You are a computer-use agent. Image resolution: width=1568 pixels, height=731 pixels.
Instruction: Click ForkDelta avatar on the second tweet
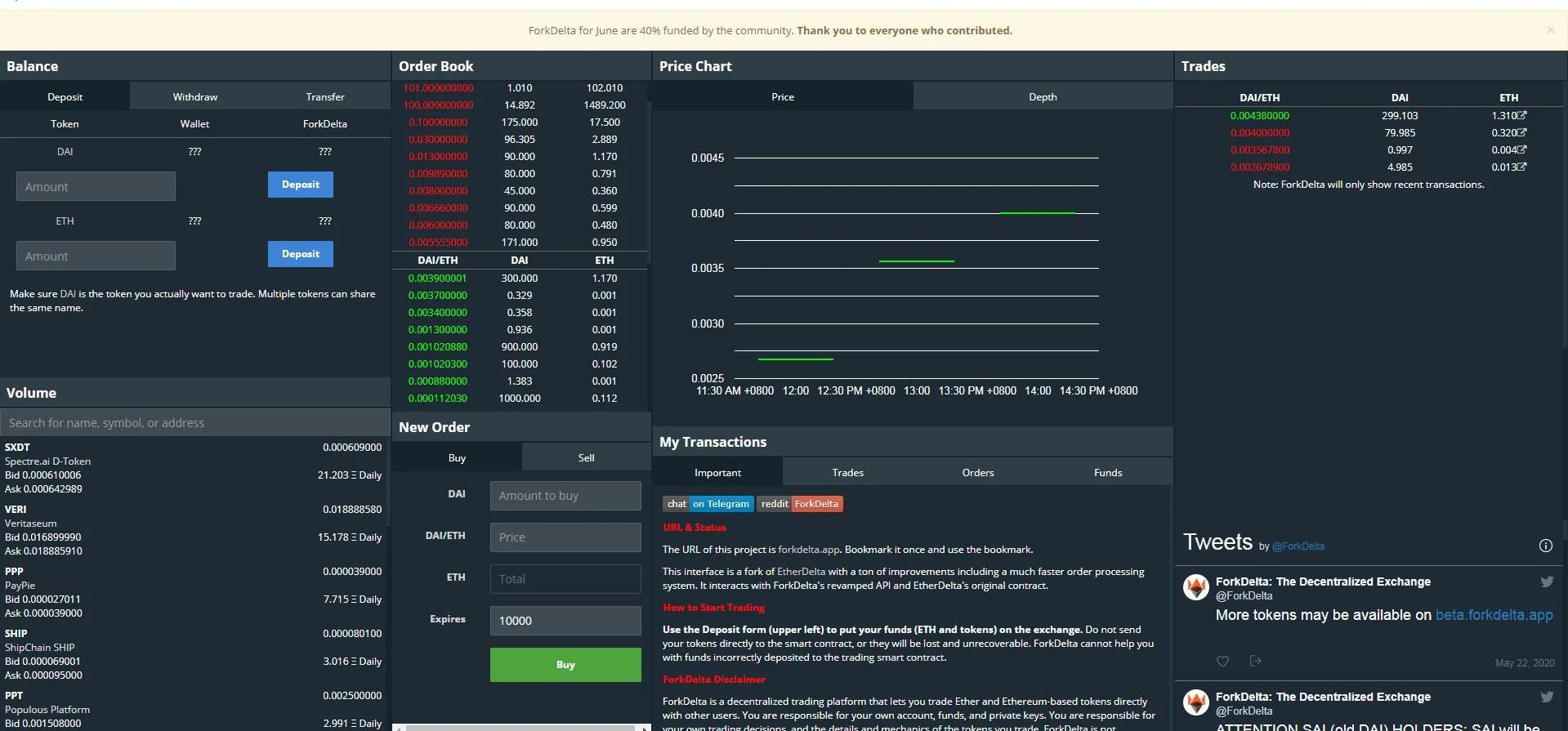(x=1196, y=702)
